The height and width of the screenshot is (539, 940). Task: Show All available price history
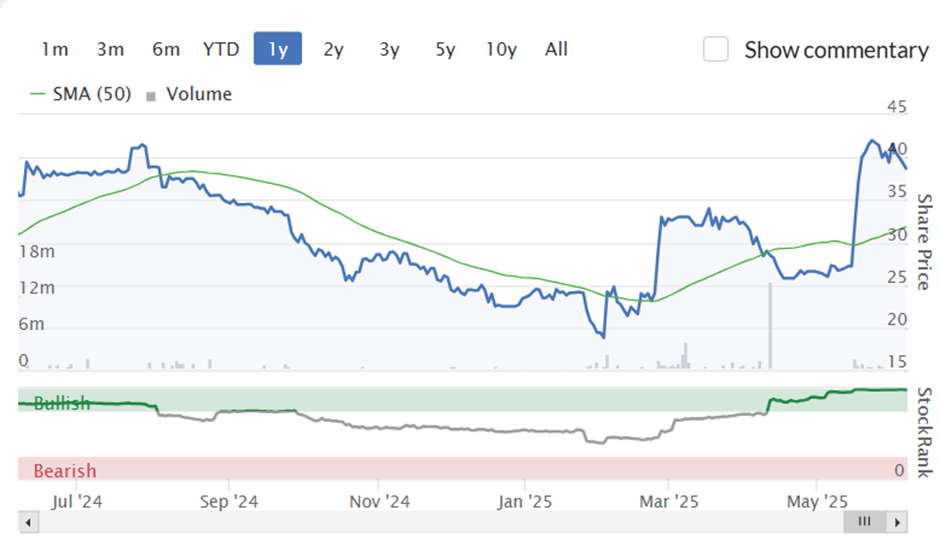[x=556, y=49]
